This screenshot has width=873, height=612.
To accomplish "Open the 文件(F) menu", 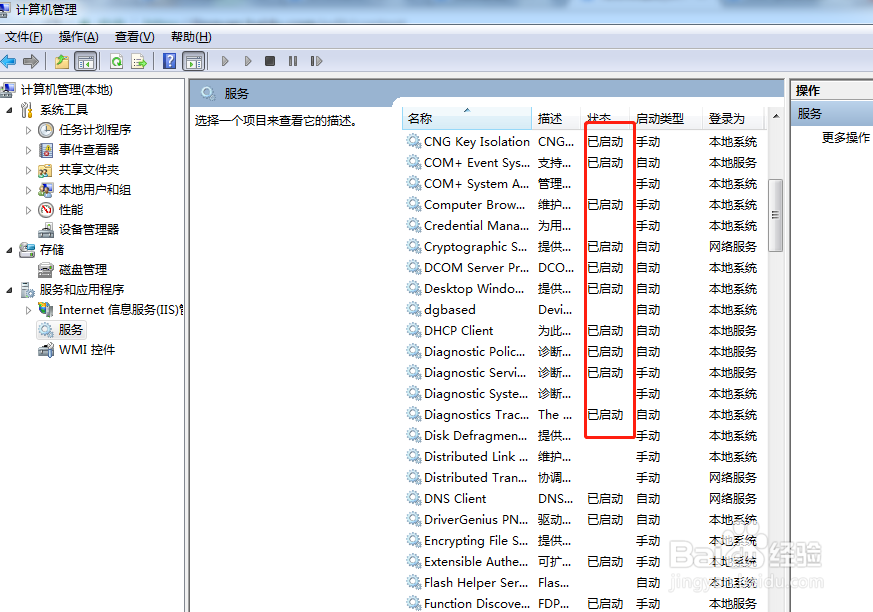I will tap(24, 37).
